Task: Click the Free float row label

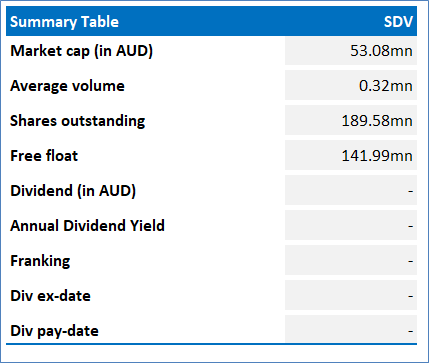Action: 44,156
